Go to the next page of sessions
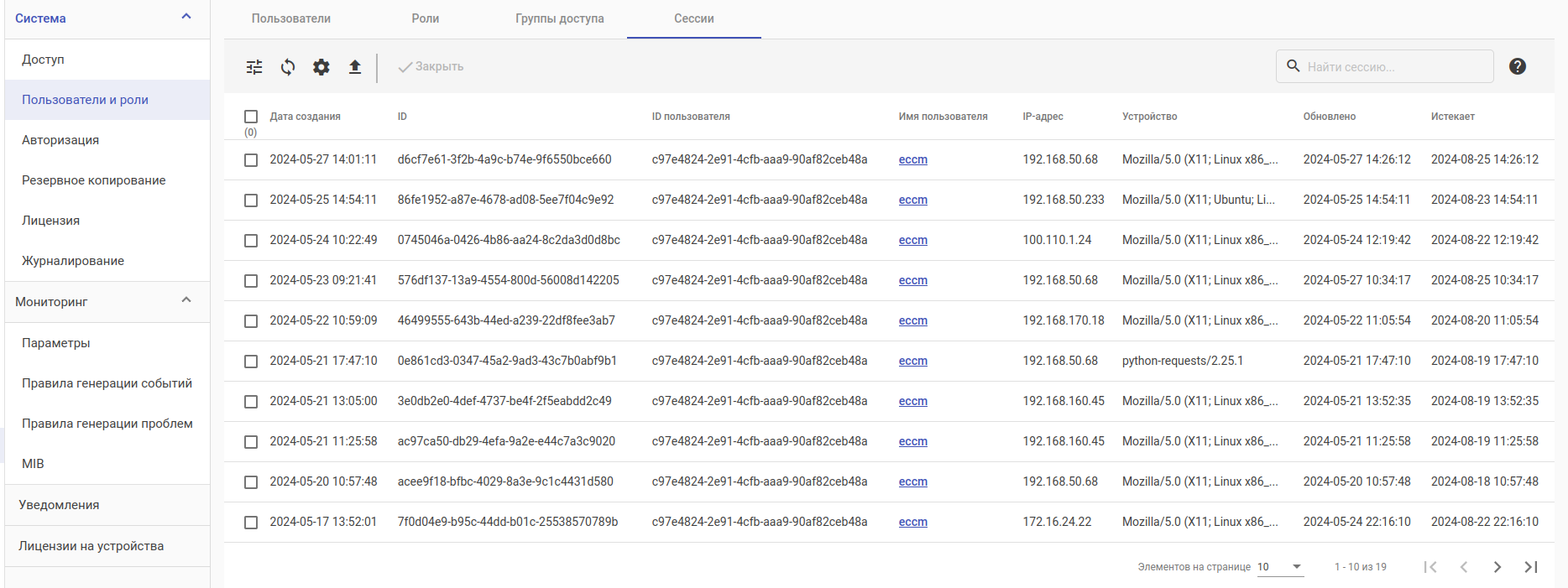The width and height of the screenshot is (1568, 588). pyautogui.click(x=1497, y=567)
